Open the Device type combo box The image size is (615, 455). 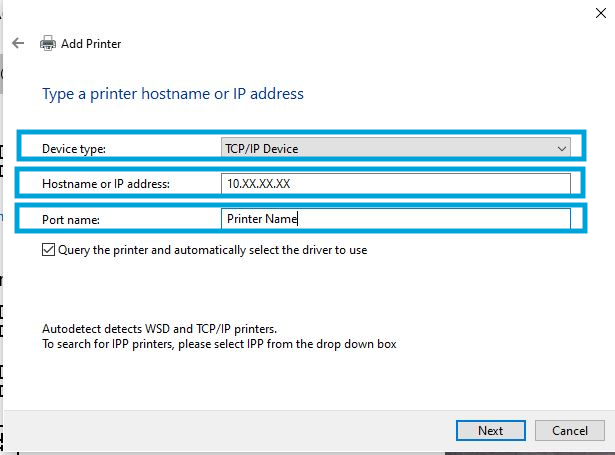click(x=395, y=149)
